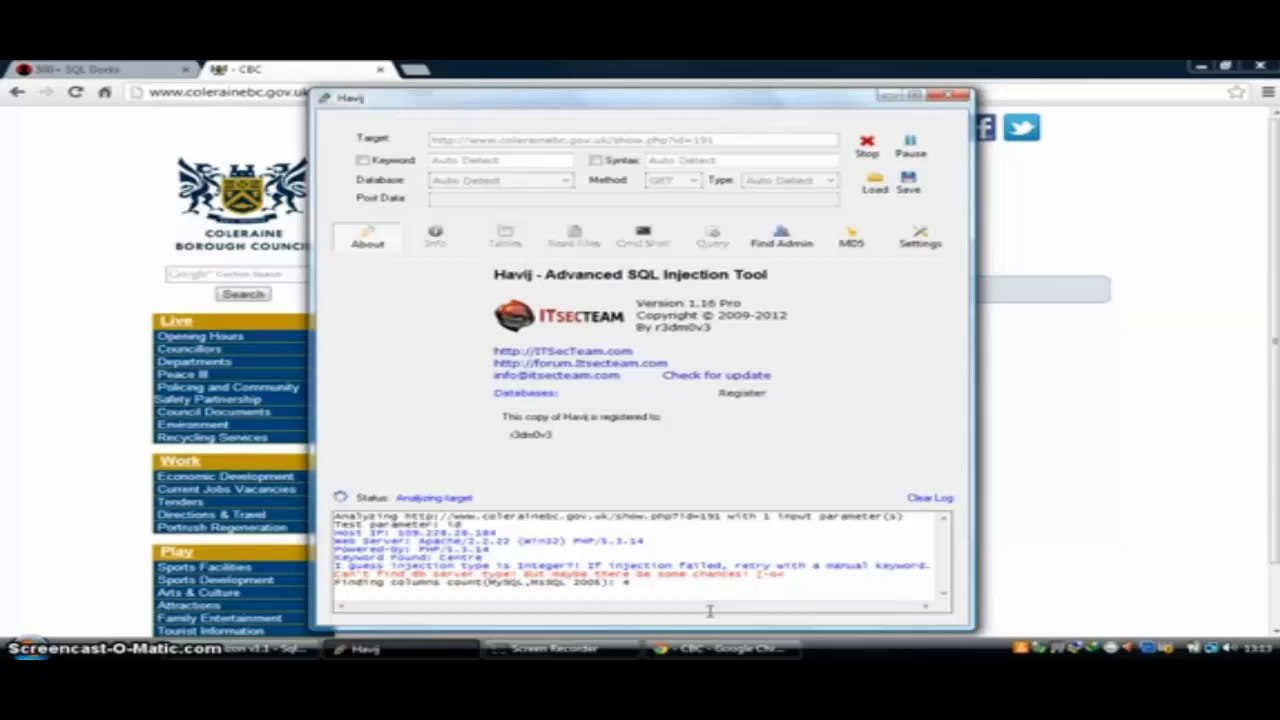
Task: Open Havij Settings
Action: pyautogui.click(x=920, y=237)
